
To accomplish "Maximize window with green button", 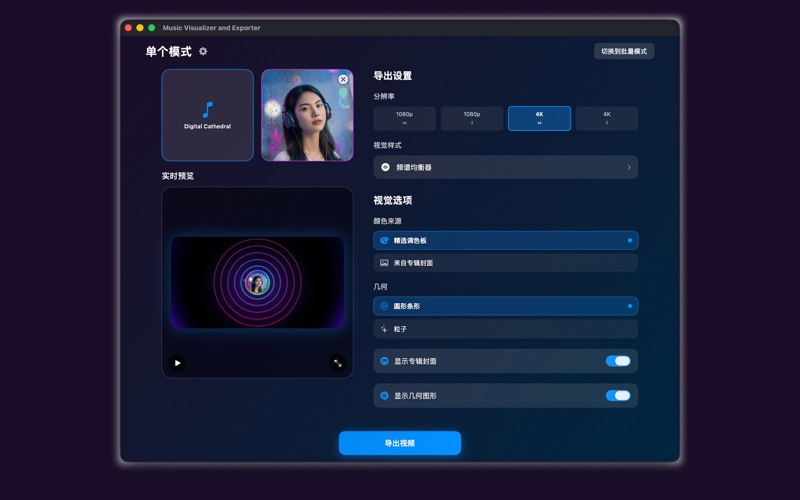I will tap(152, 28).
